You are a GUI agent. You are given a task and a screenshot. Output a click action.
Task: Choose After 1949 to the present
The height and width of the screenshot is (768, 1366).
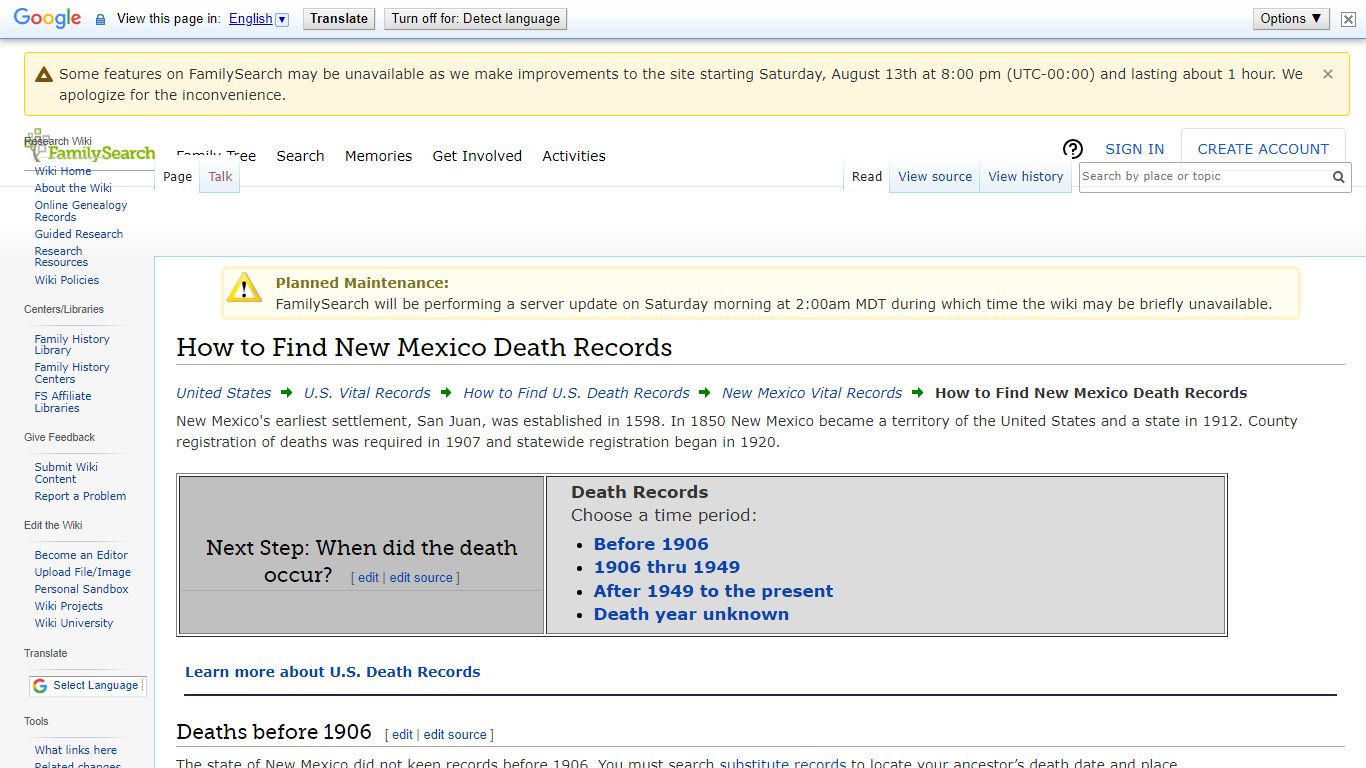click(713, 591)
